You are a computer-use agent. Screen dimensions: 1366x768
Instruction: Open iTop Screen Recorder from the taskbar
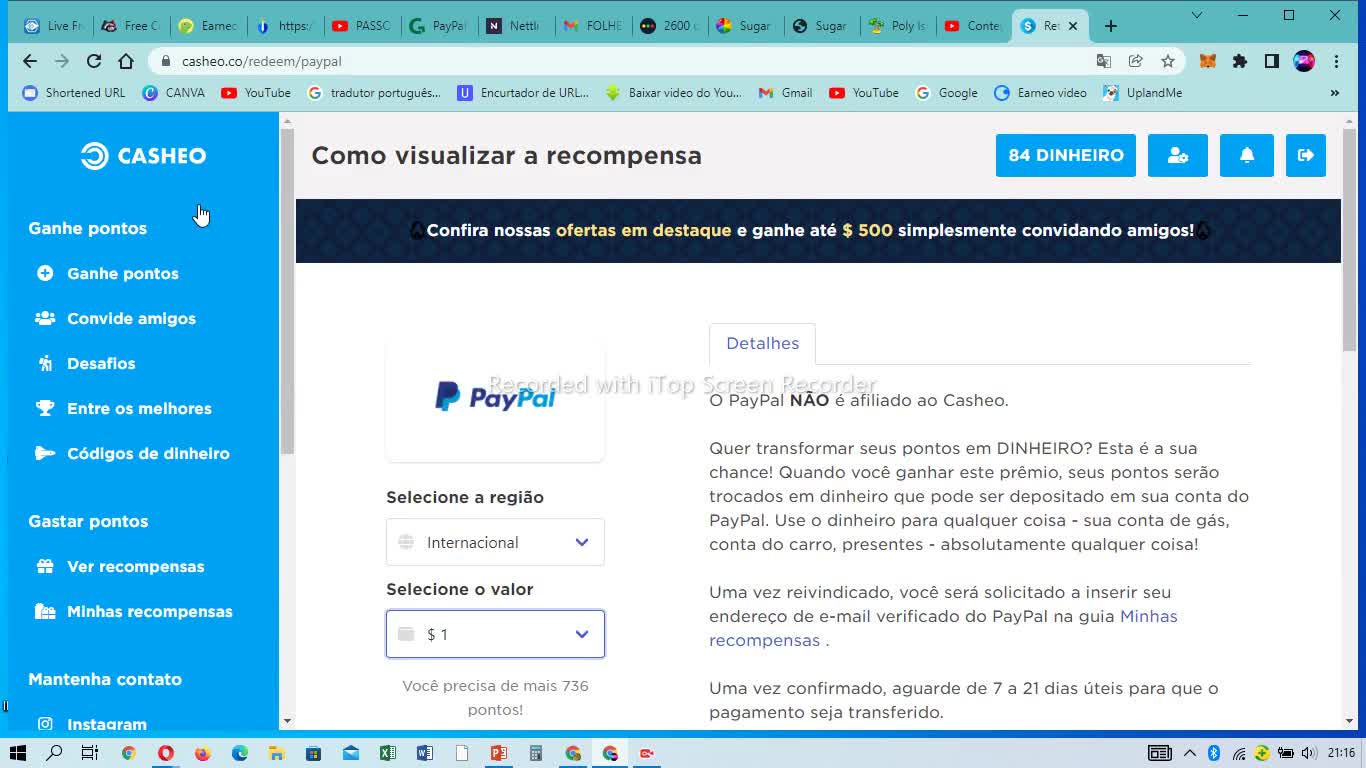tap(647, 753)
